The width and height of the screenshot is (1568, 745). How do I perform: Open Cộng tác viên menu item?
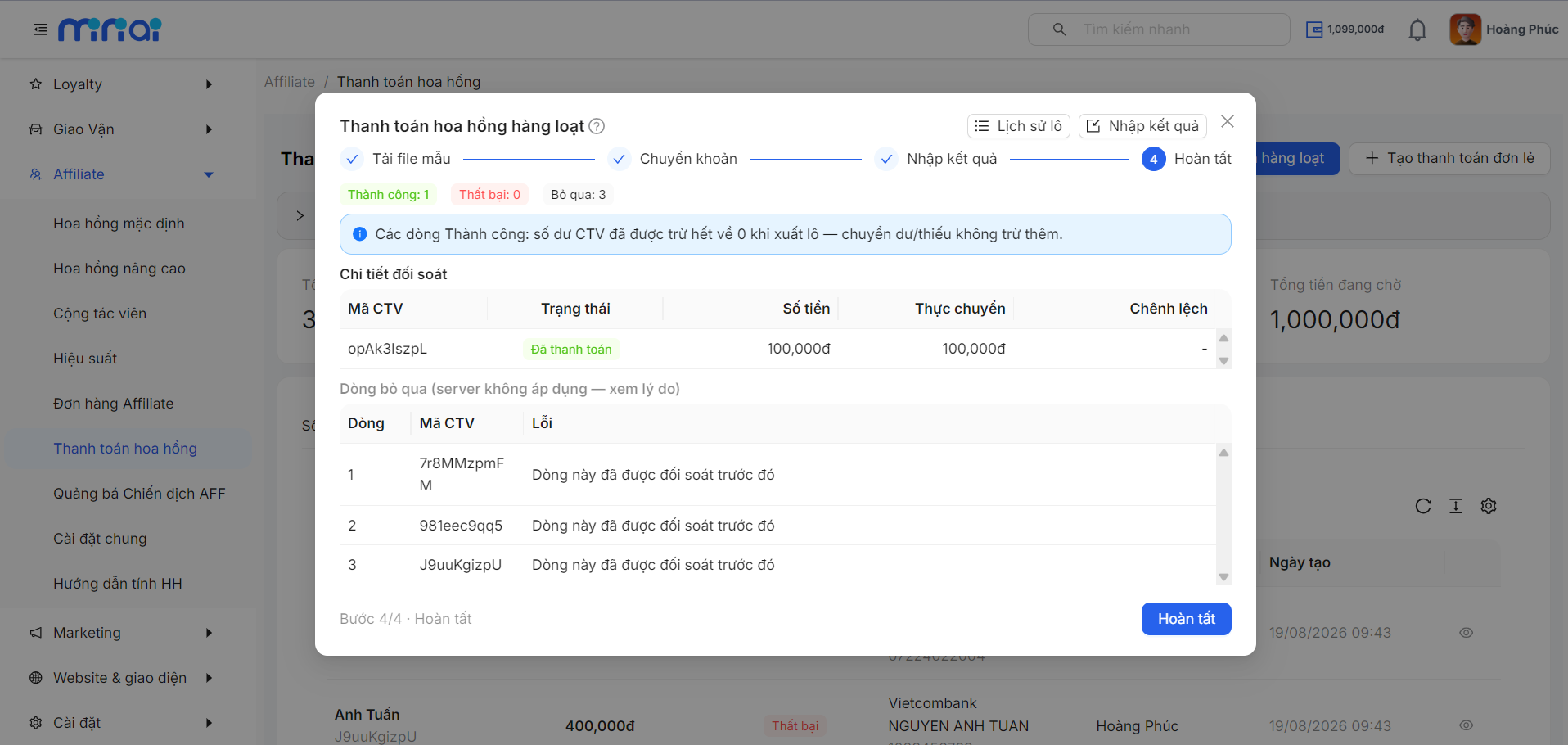[100, 314]
